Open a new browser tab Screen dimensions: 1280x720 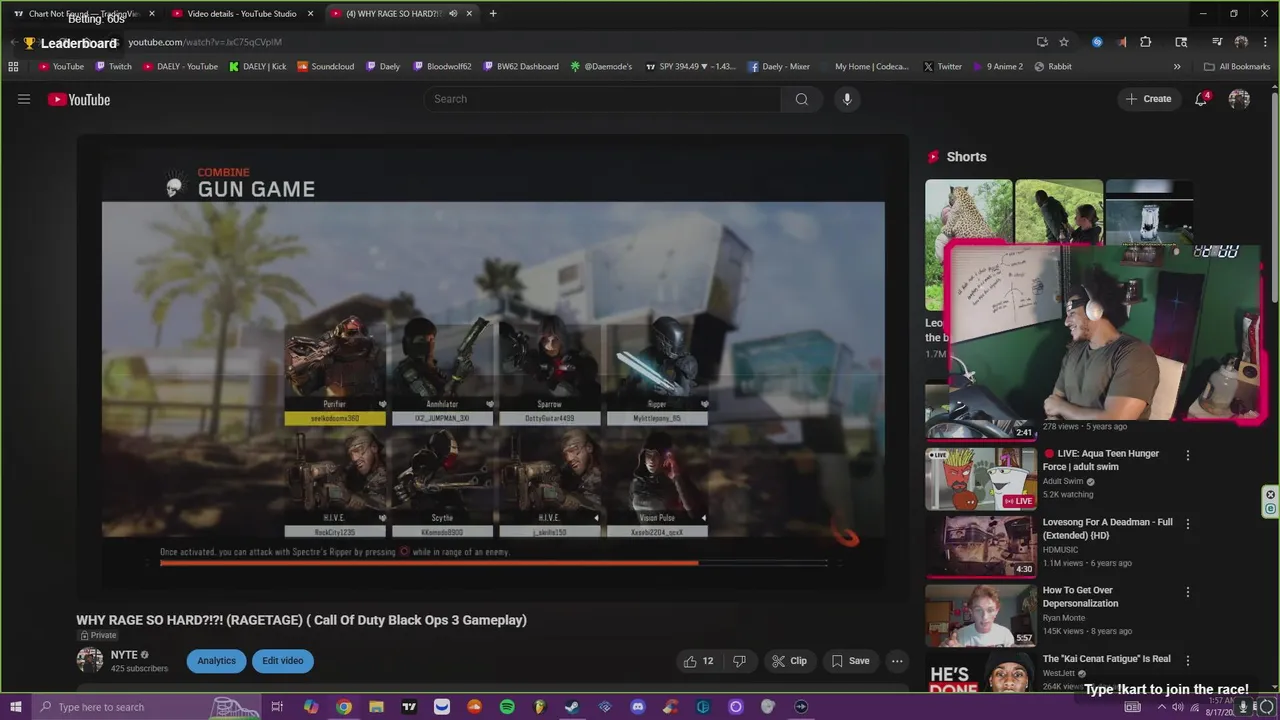[x=493, y=14]
